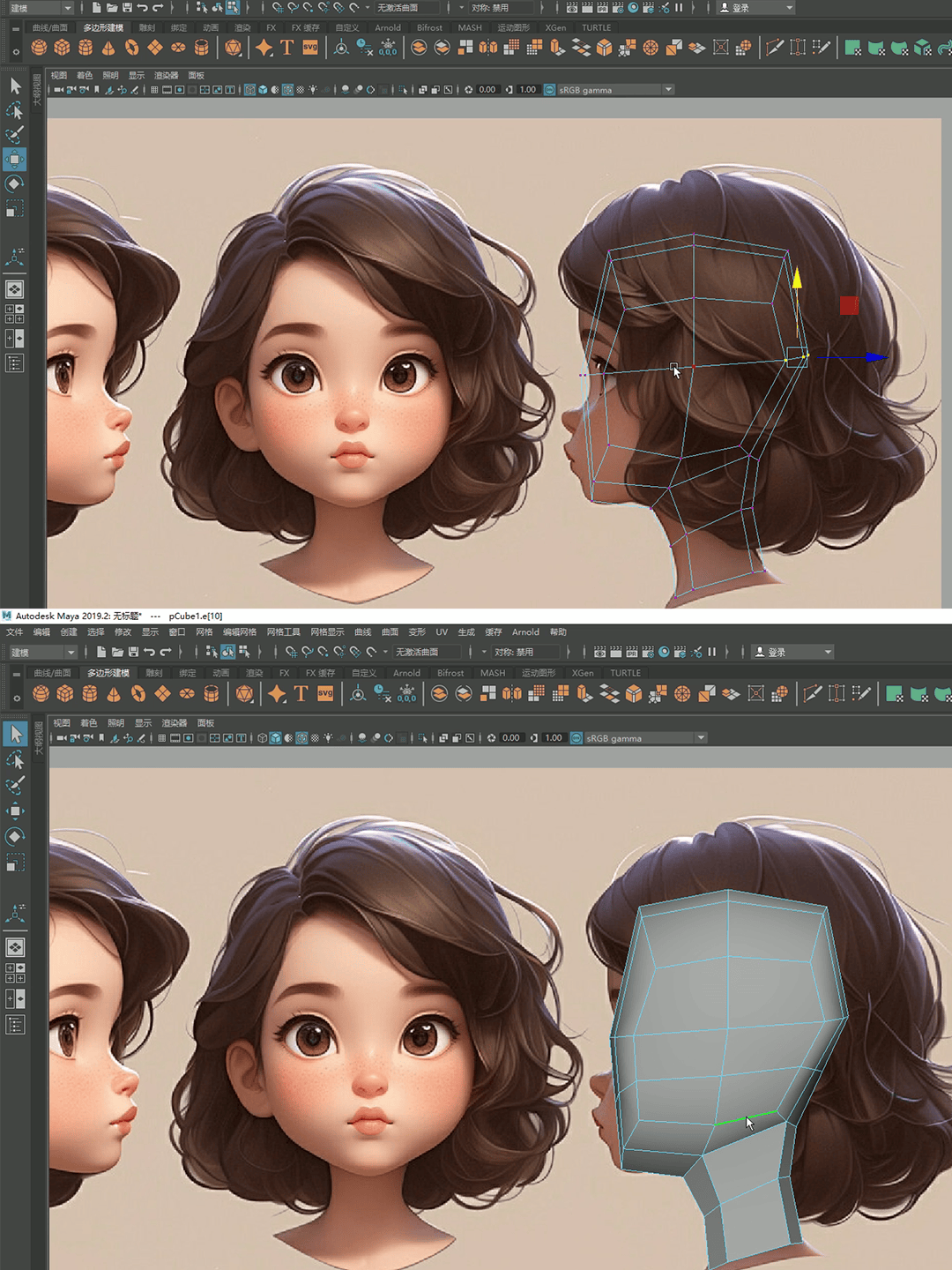
Task: Click the polygon Type 'T' icon in upper shelf
Action: 287,48
